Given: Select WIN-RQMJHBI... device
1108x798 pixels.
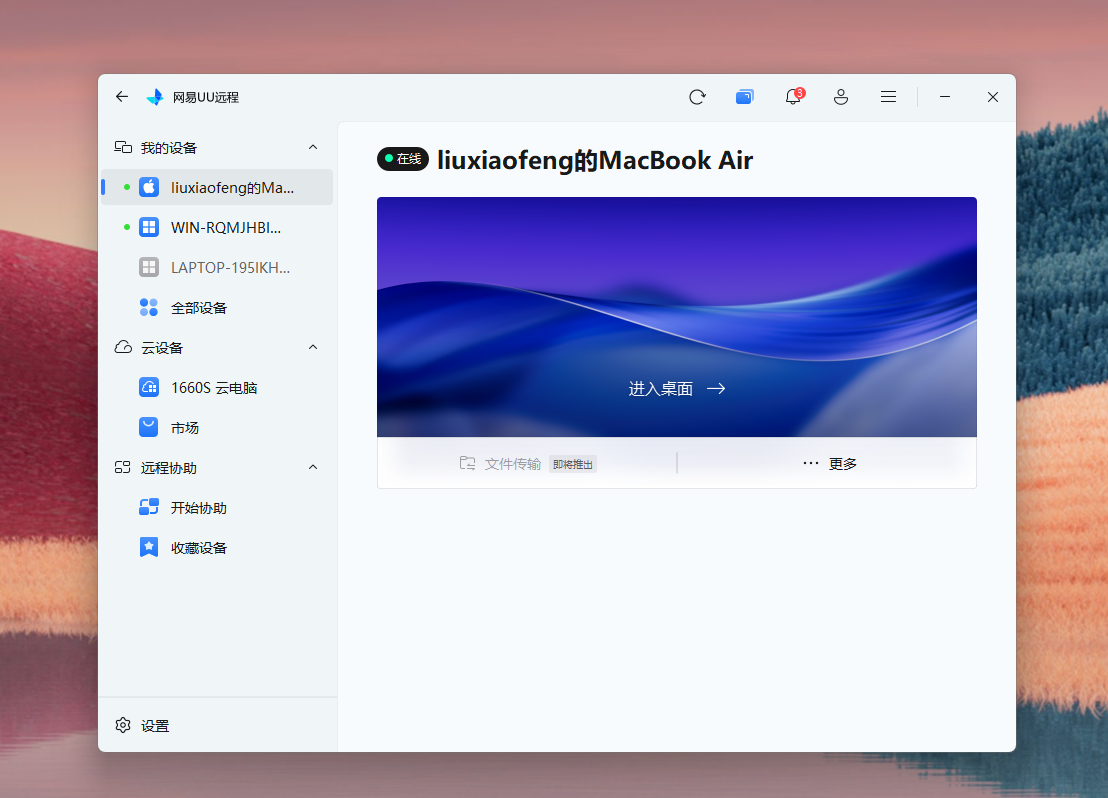Looking at the screenshot, I should [217, 228].
